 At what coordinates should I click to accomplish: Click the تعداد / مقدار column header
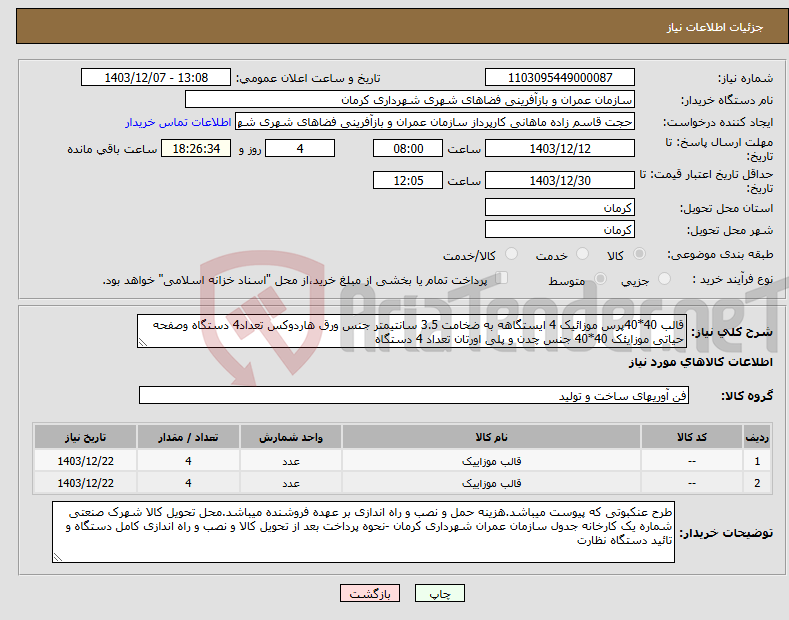click(188, 437)
